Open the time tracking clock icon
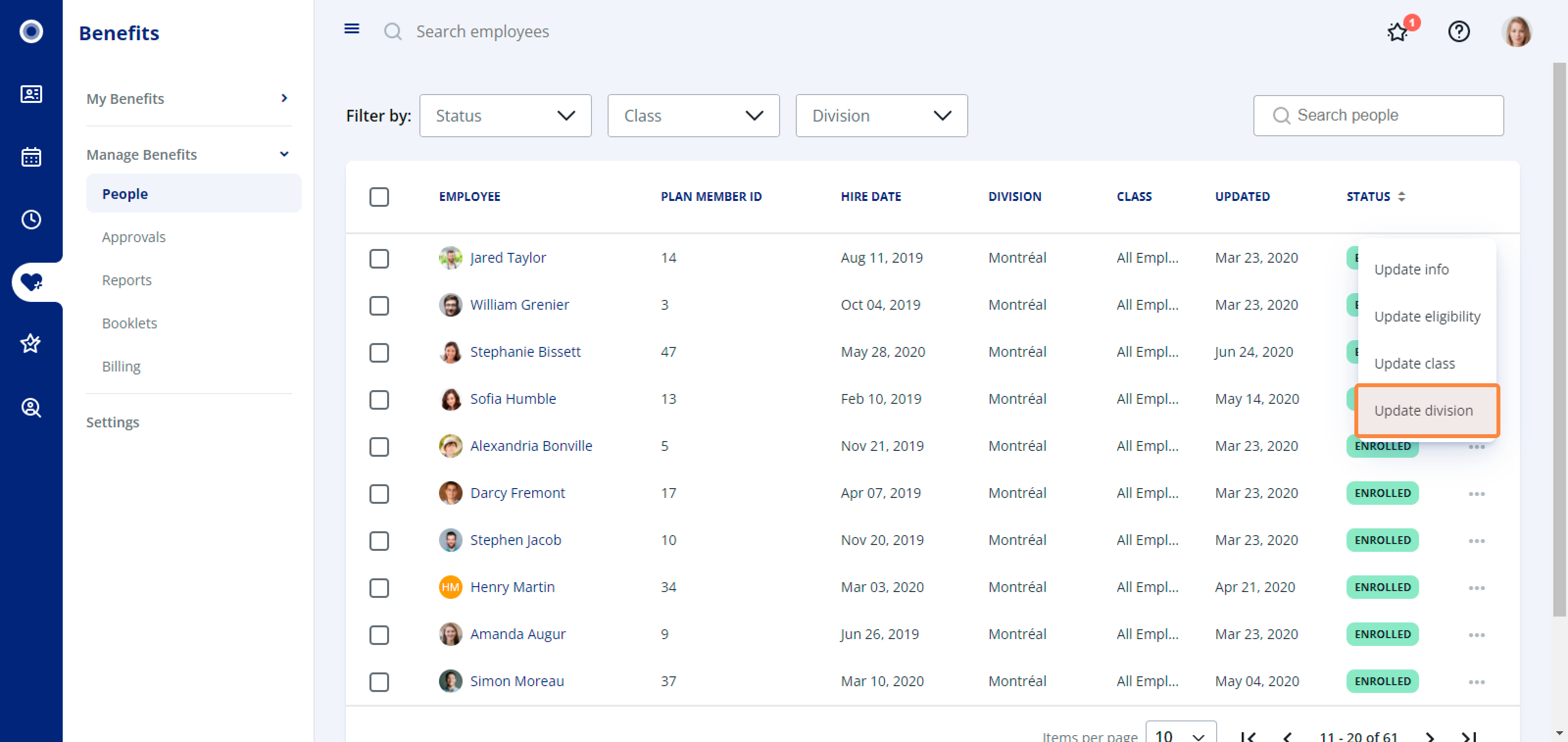The width and height of the screenshot is (1568, 742). pos(31,219)
